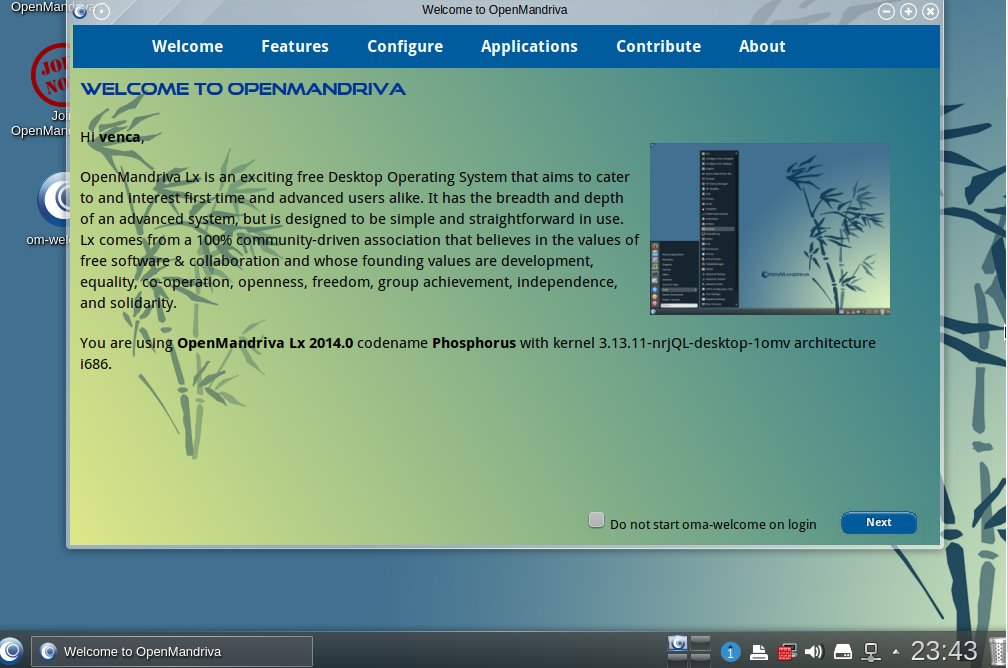Click the bold 'OpenMandriva Lx 2014.0' text
The image size is (1008, 668).
265,343
